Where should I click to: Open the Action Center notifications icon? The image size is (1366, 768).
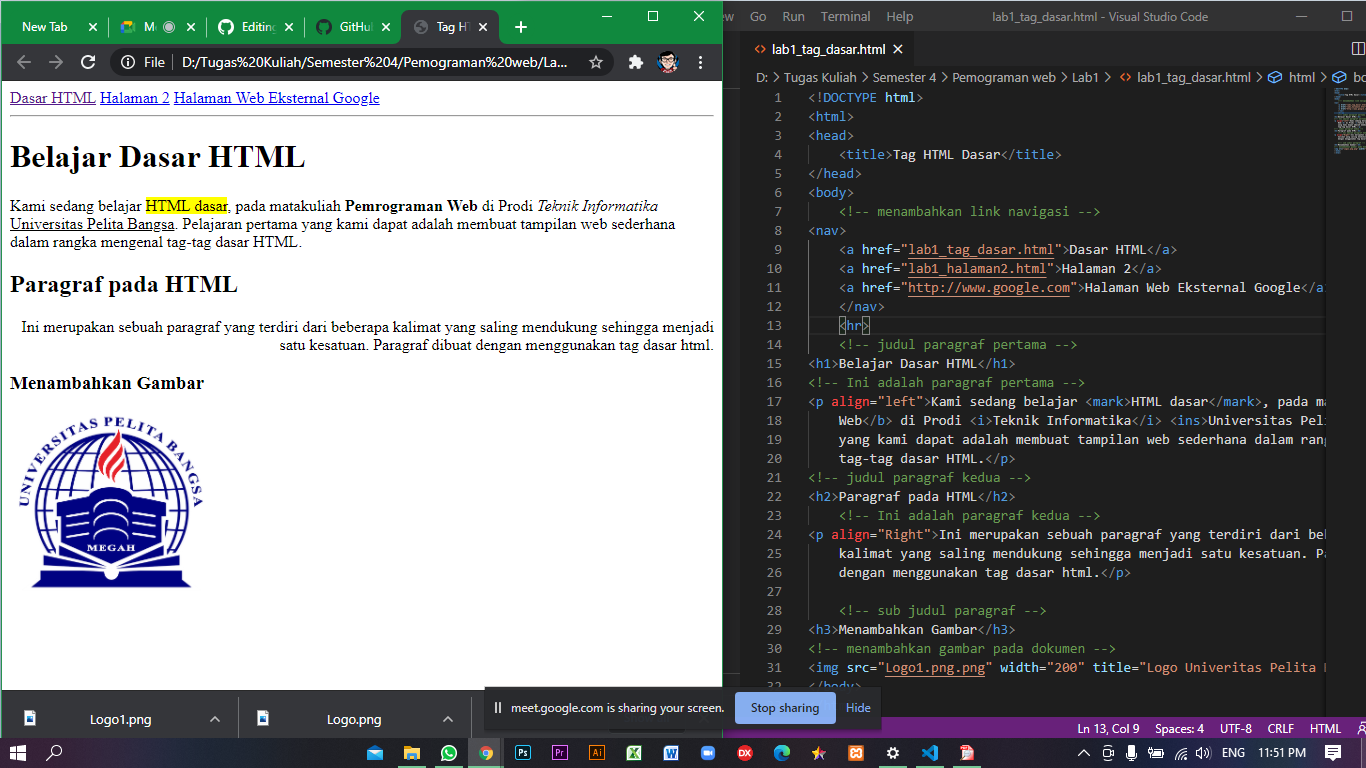coord(1333,753)
